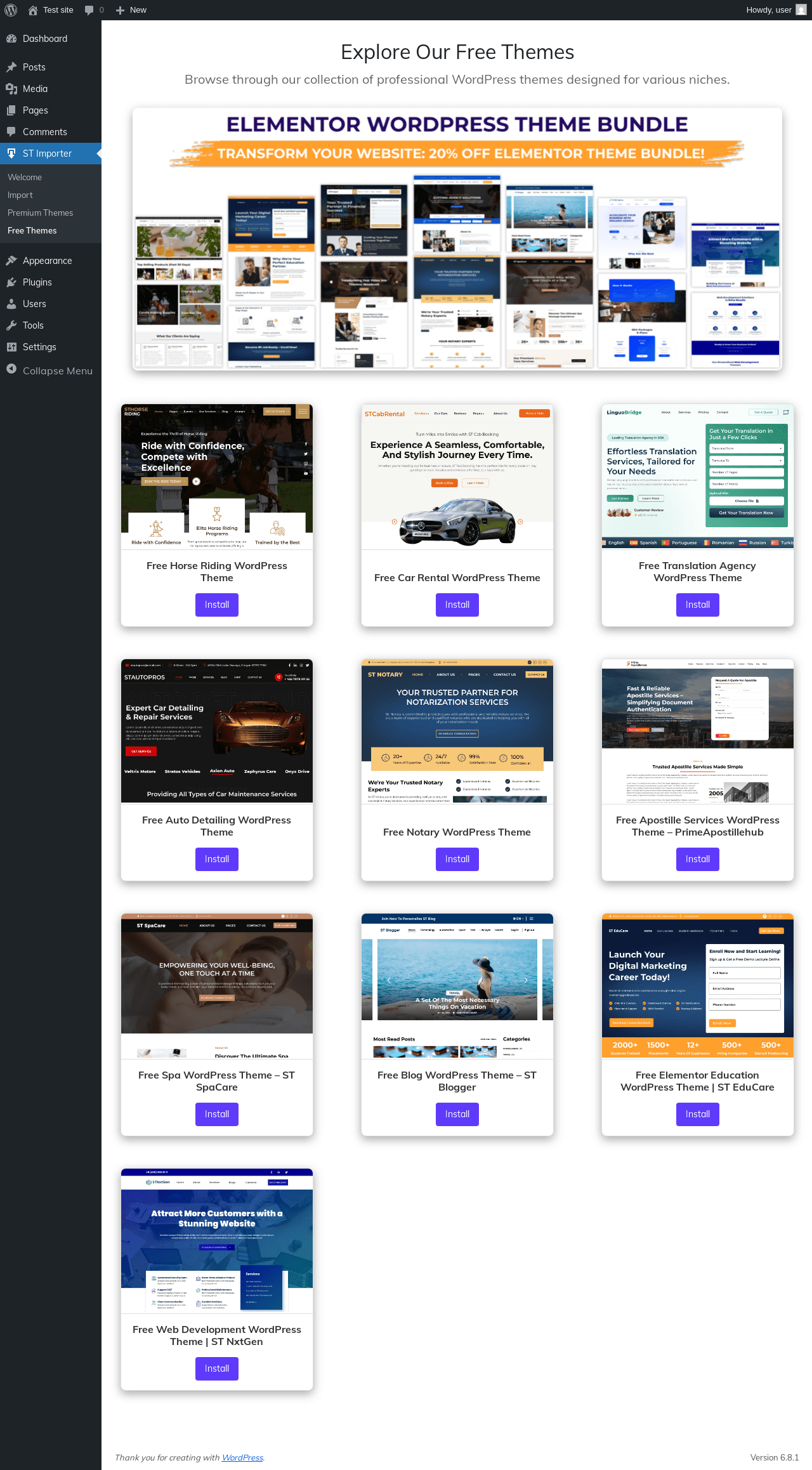This screenshot has height=1470, width=812.
Task: Click the Horse Riding theme preview image
Action: (x=217, y=477)
